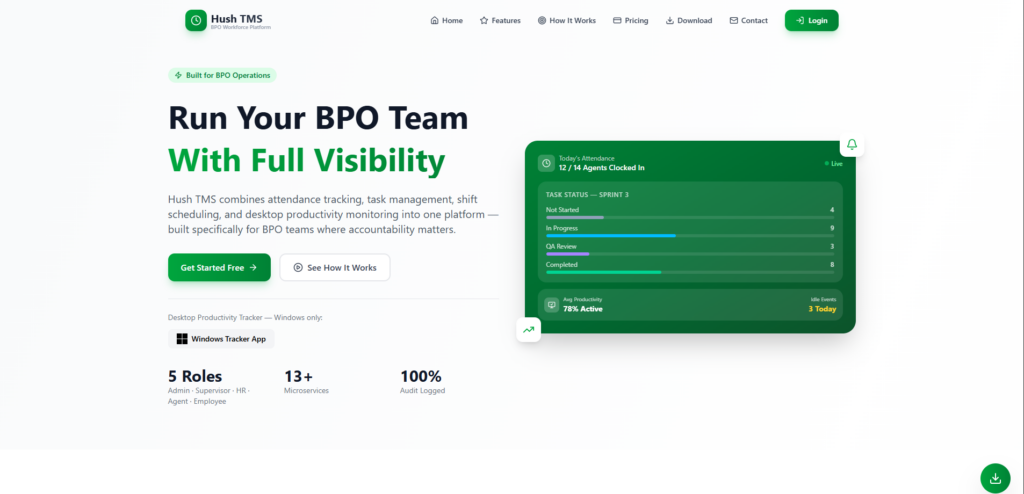Open the Contact nav item
The height and width of the screenshot is (494, 1024).
click(748, 21)
